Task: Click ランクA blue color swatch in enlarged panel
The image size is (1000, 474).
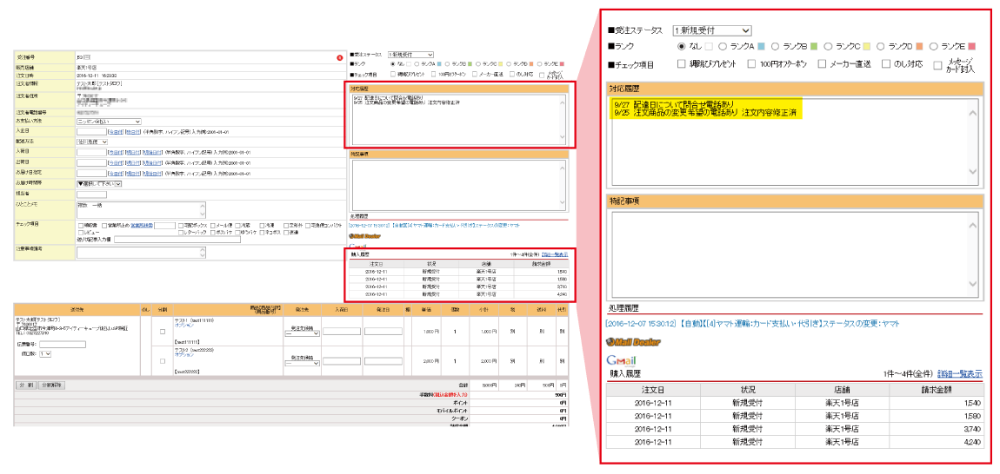Action: 761,47
